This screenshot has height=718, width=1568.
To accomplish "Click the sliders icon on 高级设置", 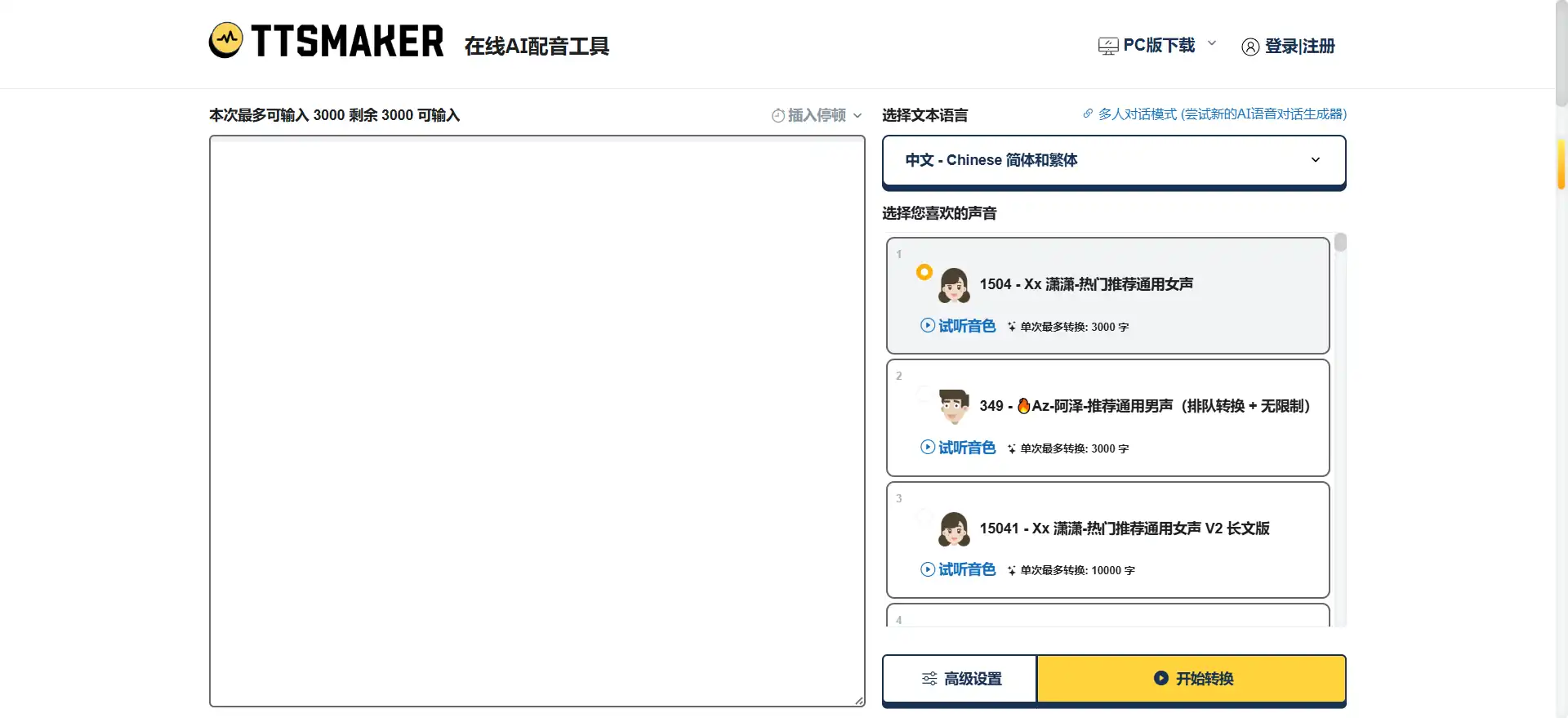I will pos(929,679).
